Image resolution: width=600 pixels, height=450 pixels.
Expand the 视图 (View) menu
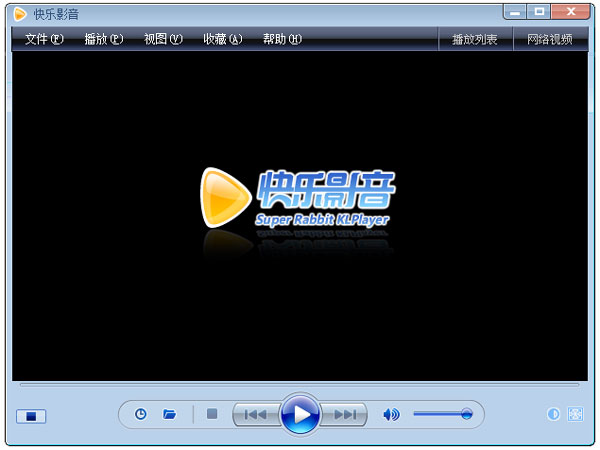click(x=163, y=39)
